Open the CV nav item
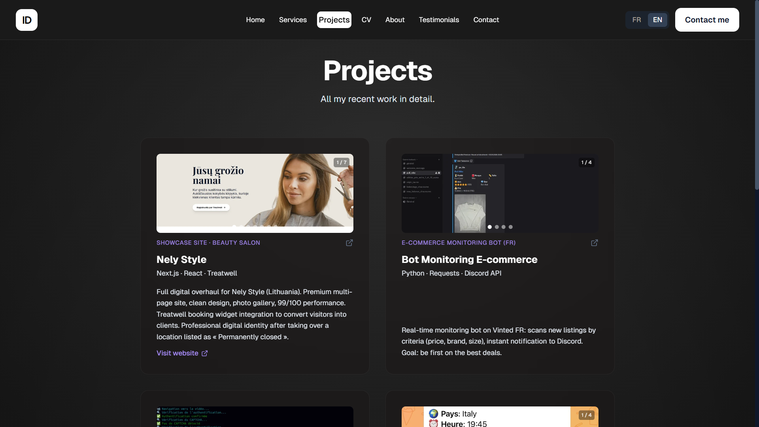Image resolution: width=759 pixels, height=427 pixels. pos(366,20)
